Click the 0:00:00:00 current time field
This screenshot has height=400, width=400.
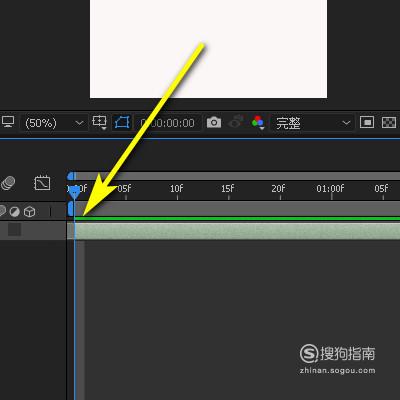[x=168, y=123]
